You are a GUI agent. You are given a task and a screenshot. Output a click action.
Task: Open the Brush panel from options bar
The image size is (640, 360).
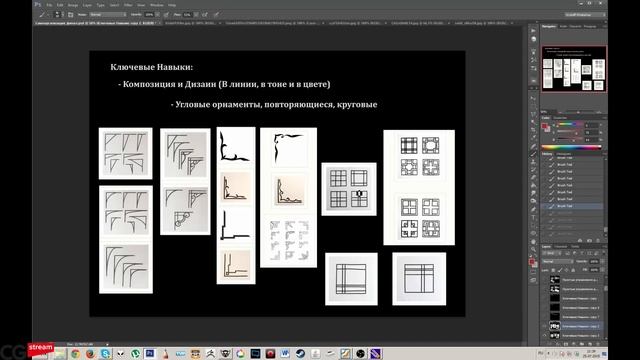tap(71, 14)
